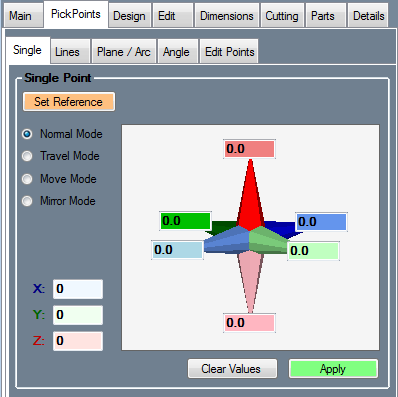
Task: Focus the pink bottom value field
Action: (x=249, y=323)
